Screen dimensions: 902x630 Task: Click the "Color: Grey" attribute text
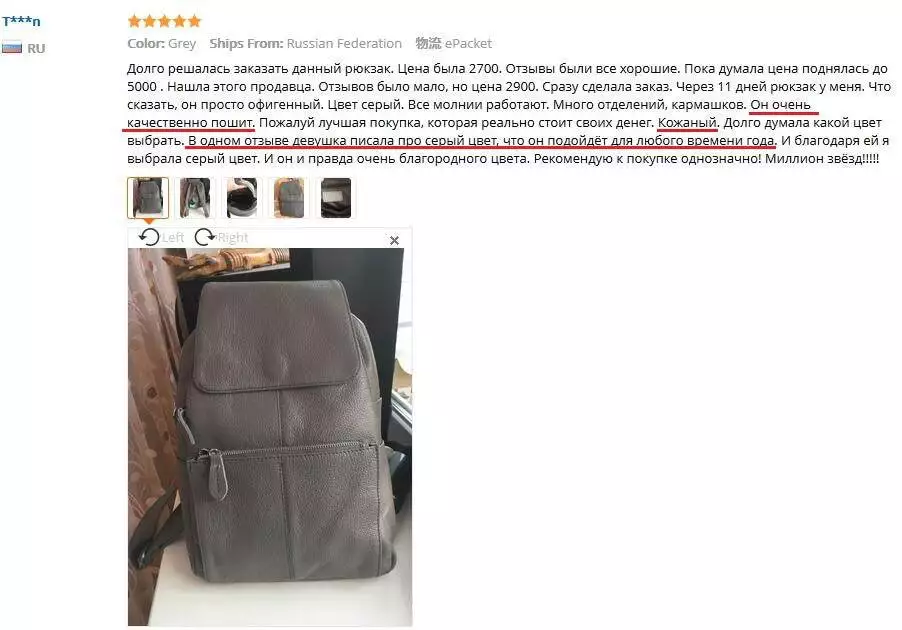(162, 43)
